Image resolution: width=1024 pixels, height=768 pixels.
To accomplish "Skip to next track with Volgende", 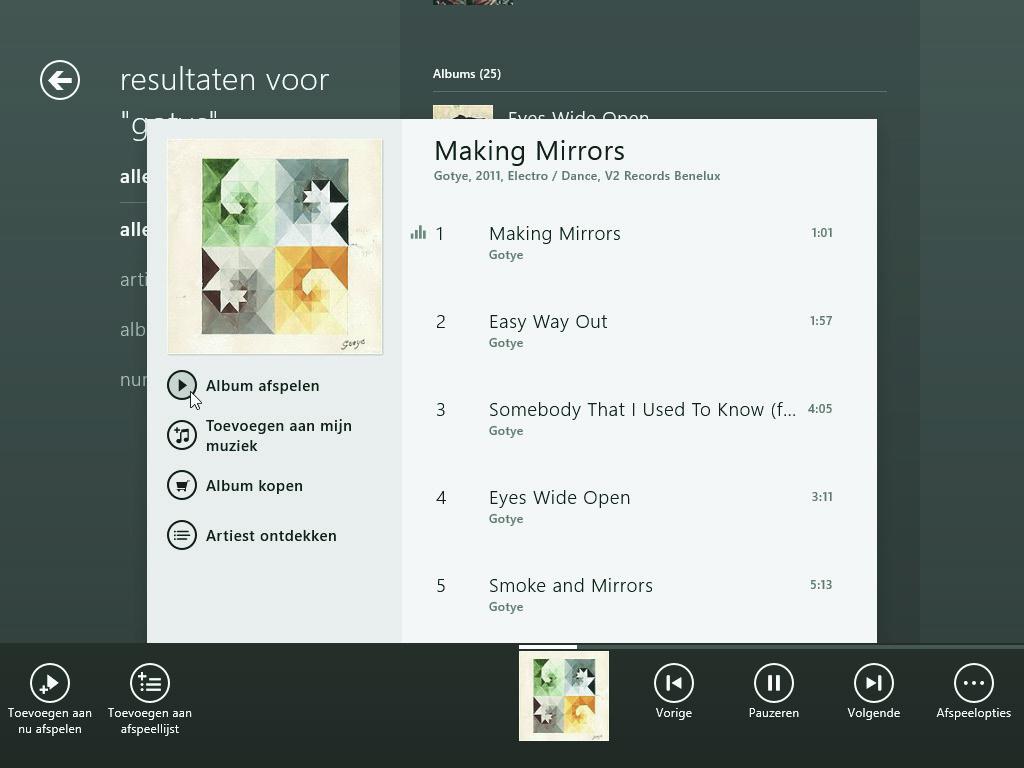I will (x=873, y=683).
